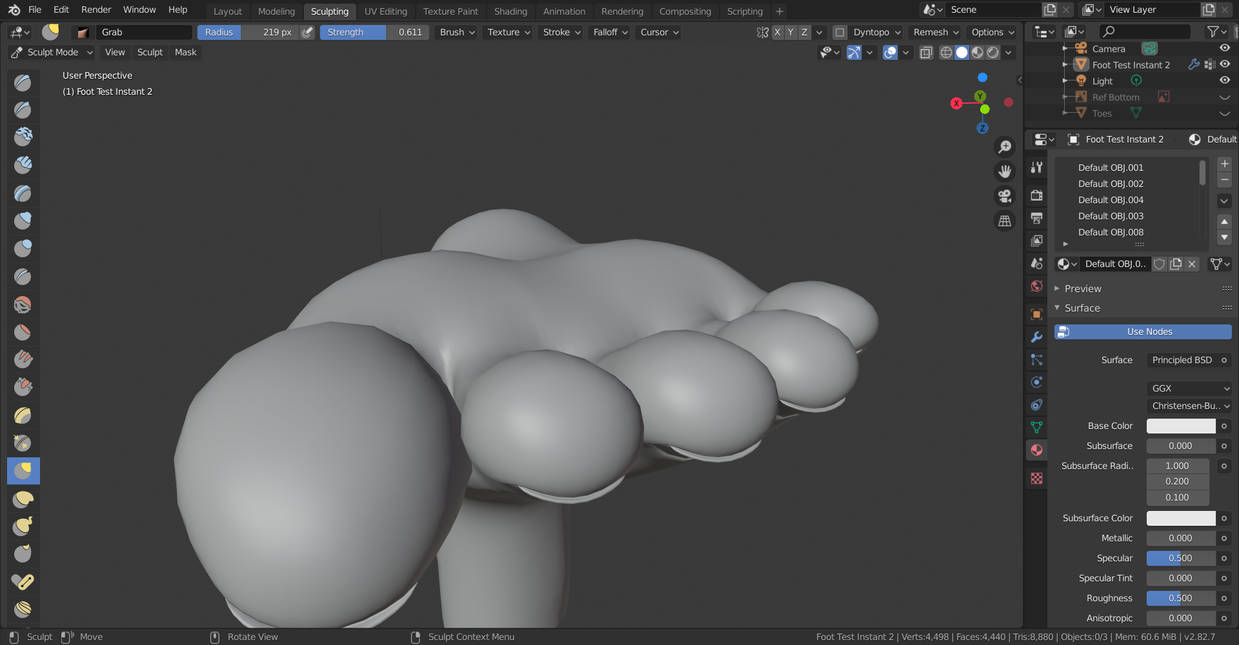Open the Material properties tab
Screen dimensions: 1239x645
(1036, 450)
